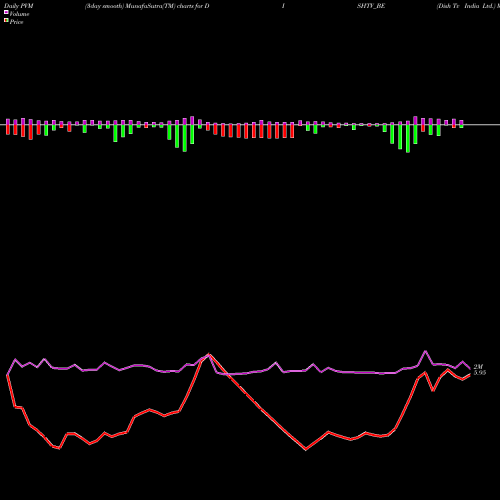Click the '(Dish Tv India Ltd.)' company name
500x500 pixels.
pyautogui.click(x=466, y=6)
